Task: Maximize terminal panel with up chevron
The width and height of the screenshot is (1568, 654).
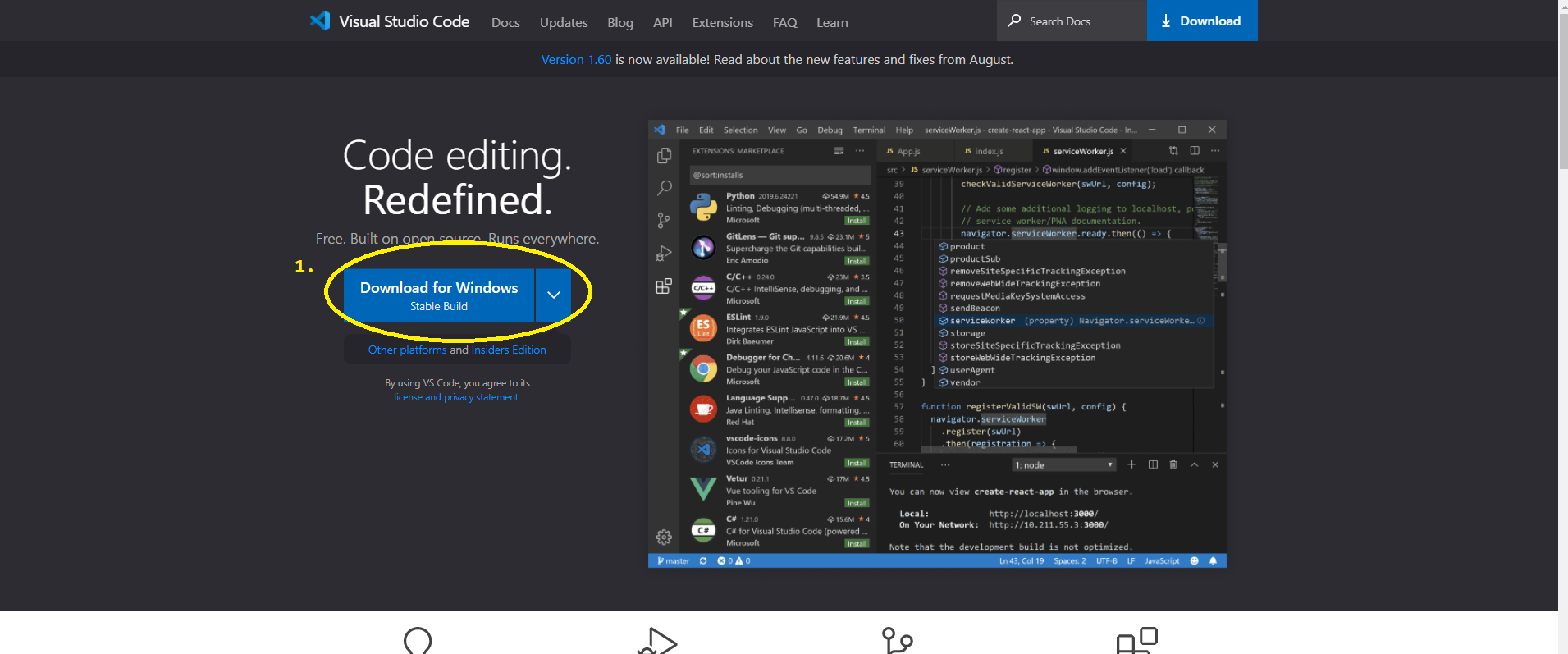Action: [1195, 464]
